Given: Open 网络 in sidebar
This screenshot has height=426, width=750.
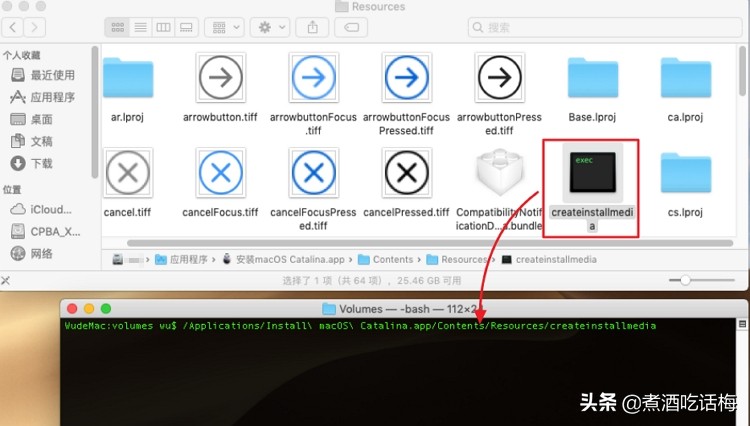Looking at the screenshot, I should pos(32,253).
